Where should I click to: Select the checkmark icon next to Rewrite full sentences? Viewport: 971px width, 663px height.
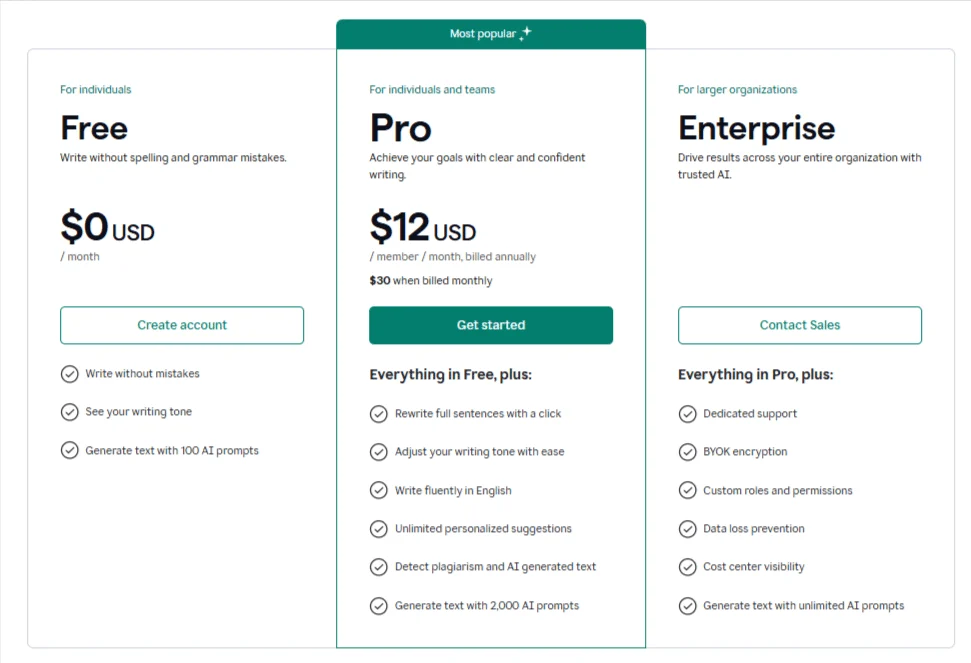coord(379,413)
